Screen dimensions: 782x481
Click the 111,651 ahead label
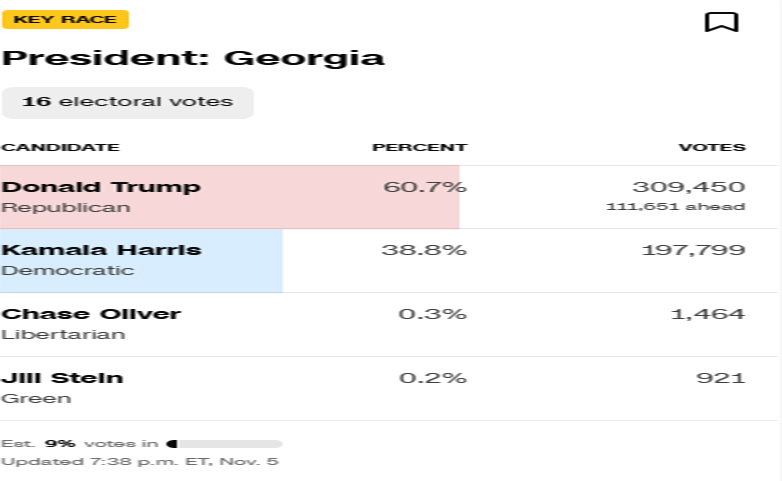tap(675, 207)
